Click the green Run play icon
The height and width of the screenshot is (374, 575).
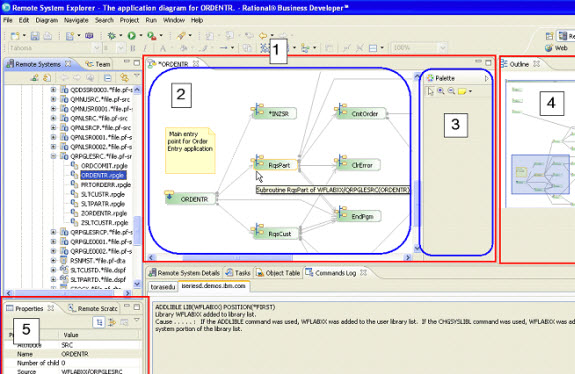(132, 36)
